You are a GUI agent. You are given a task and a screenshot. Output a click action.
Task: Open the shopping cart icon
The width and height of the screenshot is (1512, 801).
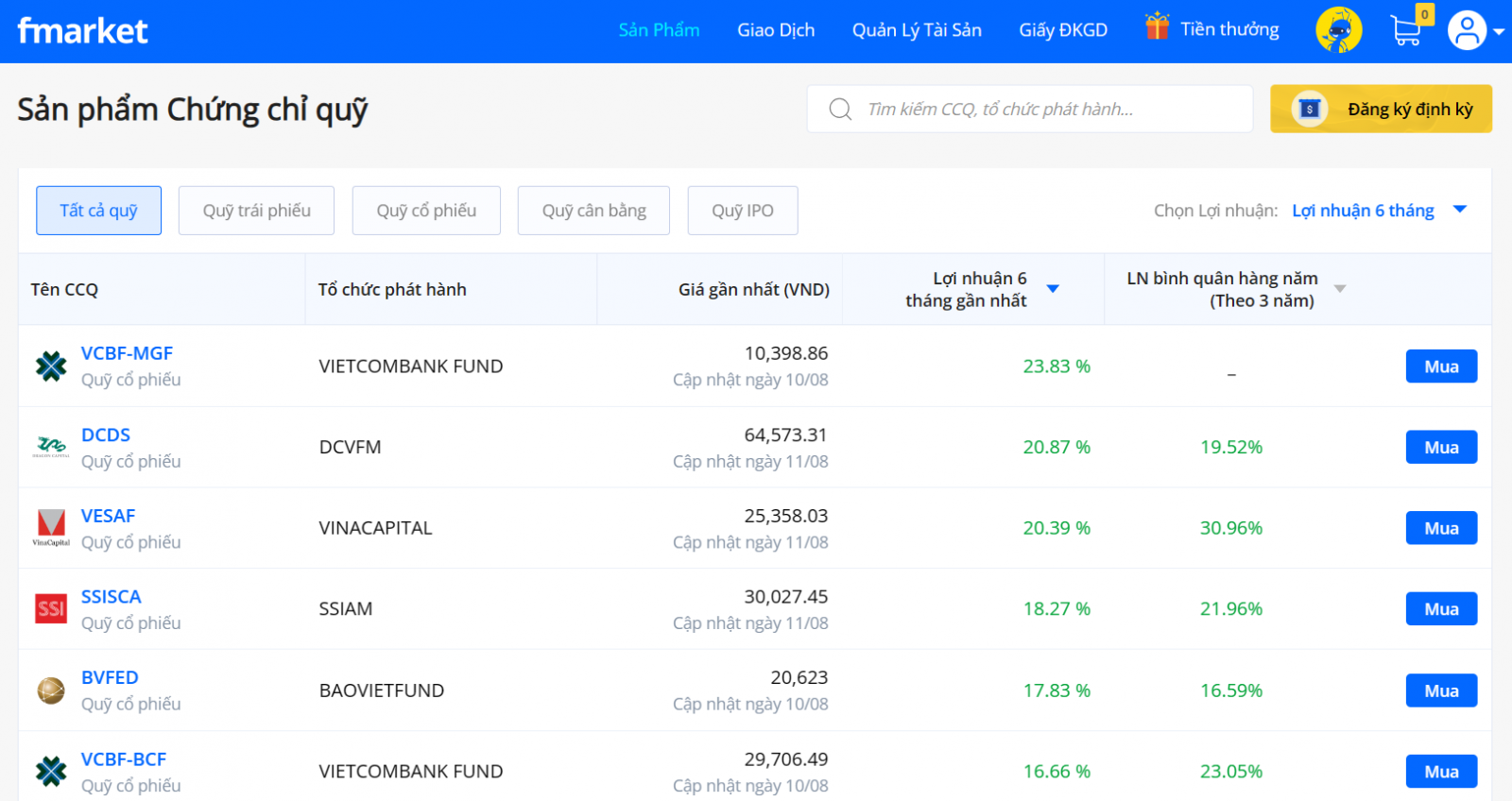(1406, 31)
